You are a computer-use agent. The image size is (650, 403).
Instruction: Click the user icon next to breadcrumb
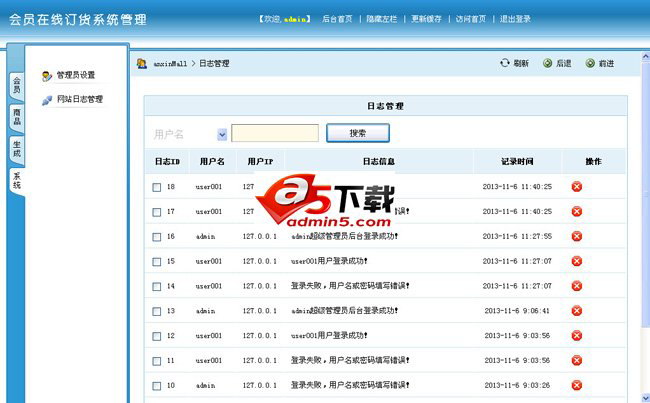coord(142,63)
